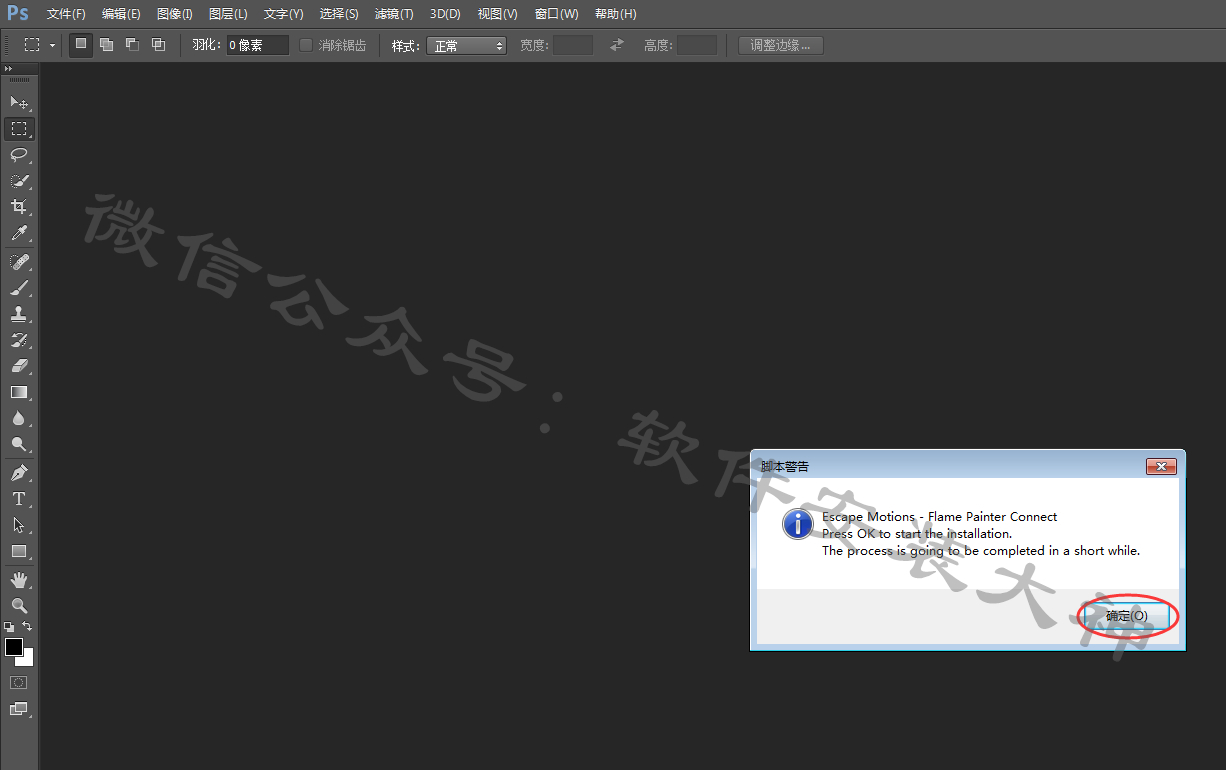
Task: Click the 宽度 width input field
Action: point(573,45)
